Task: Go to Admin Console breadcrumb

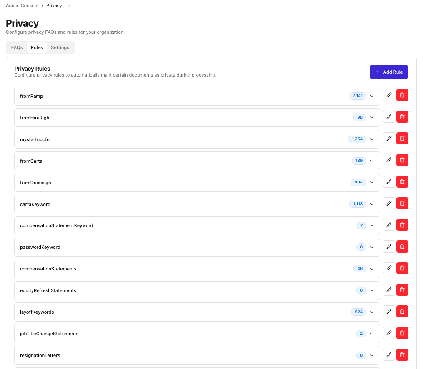Action: [22, 6]
